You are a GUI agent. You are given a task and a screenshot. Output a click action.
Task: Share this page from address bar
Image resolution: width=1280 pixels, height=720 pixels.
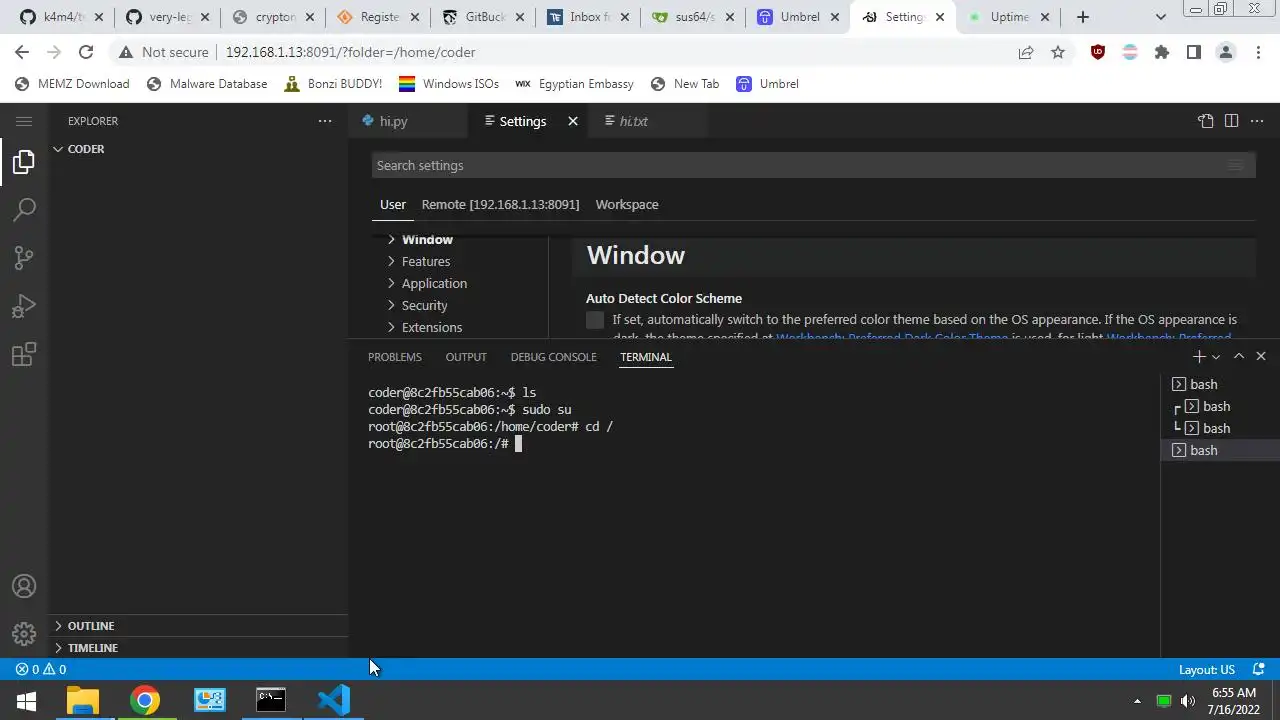coord(1026,52)
